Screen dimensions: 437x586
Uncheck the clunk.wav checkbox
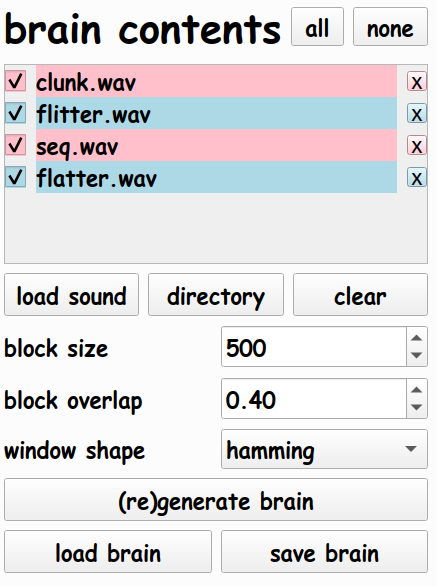(x=16, y=81)
